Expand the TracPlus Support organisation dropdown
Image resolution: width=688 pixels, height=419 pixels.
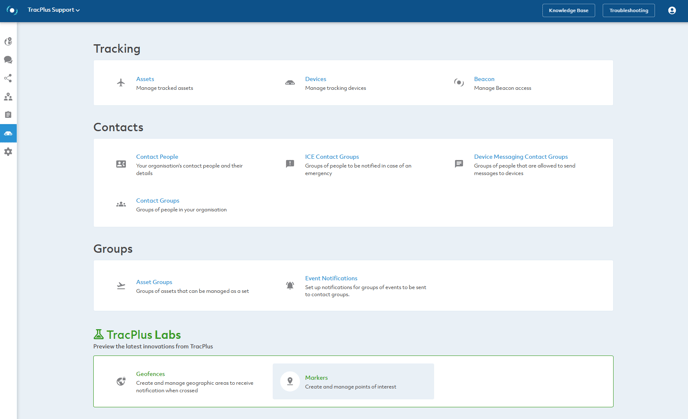[54, 10]
